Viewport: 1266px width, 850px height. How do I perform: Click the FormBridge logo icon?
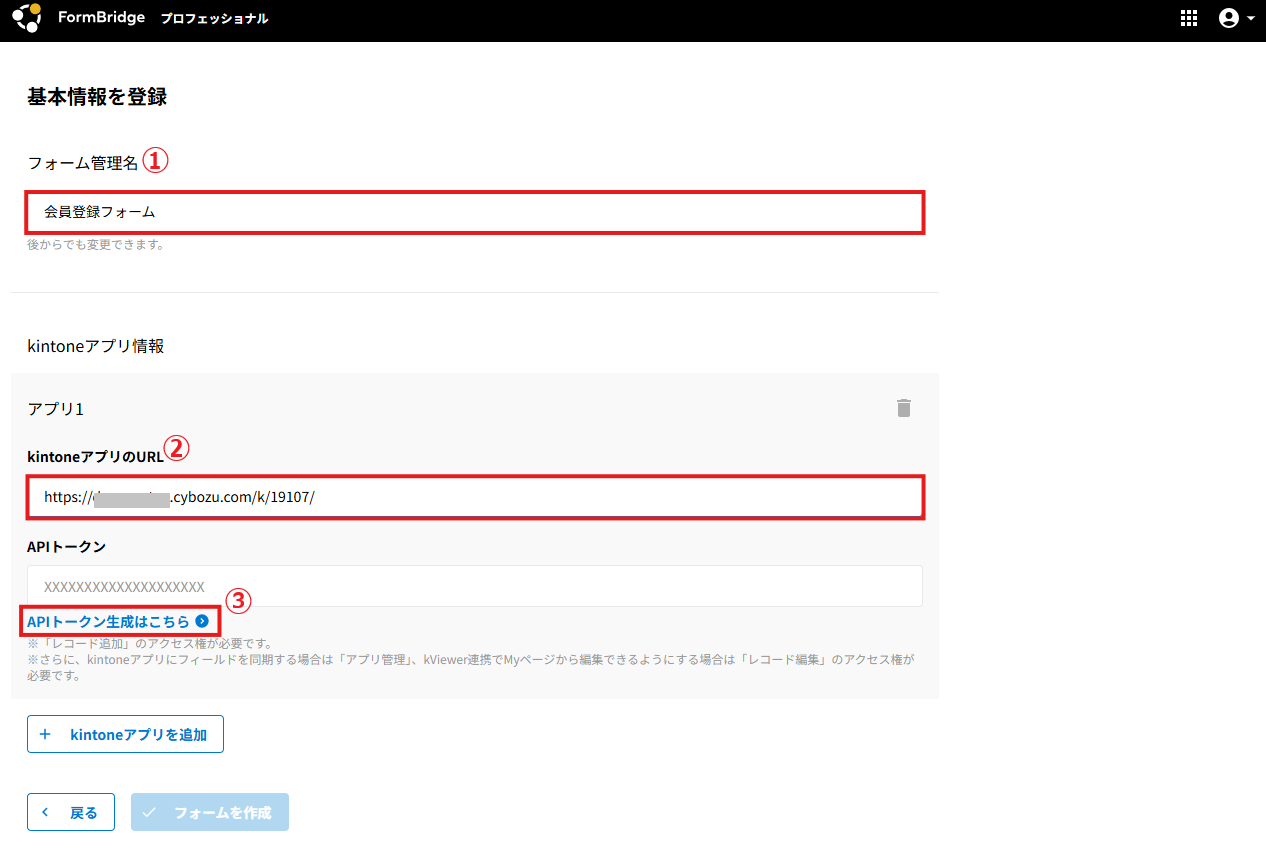click(27, 18)
